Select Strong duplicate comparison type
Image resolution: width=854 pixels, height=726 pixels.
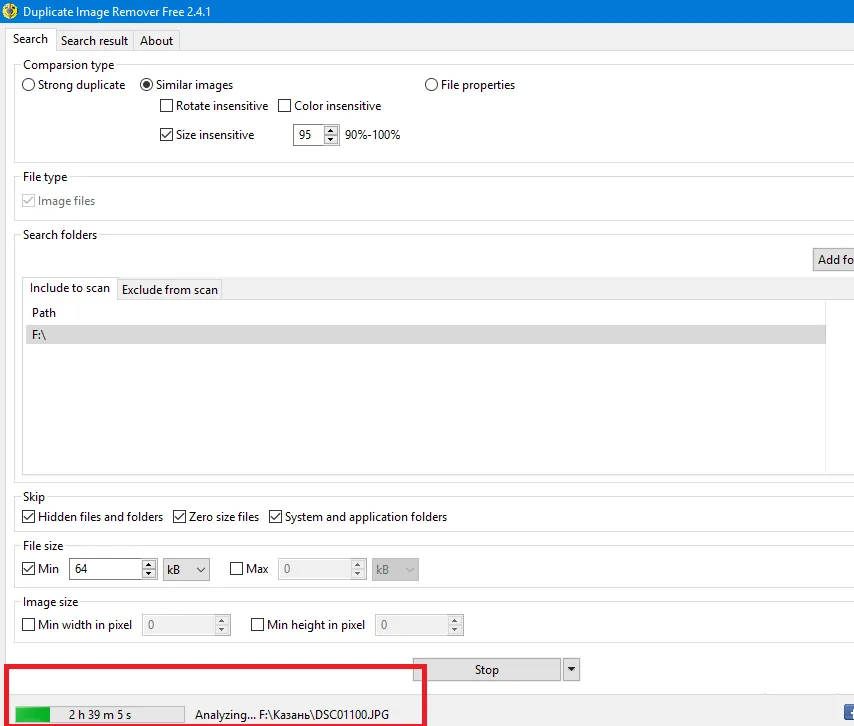pos(29,85)
